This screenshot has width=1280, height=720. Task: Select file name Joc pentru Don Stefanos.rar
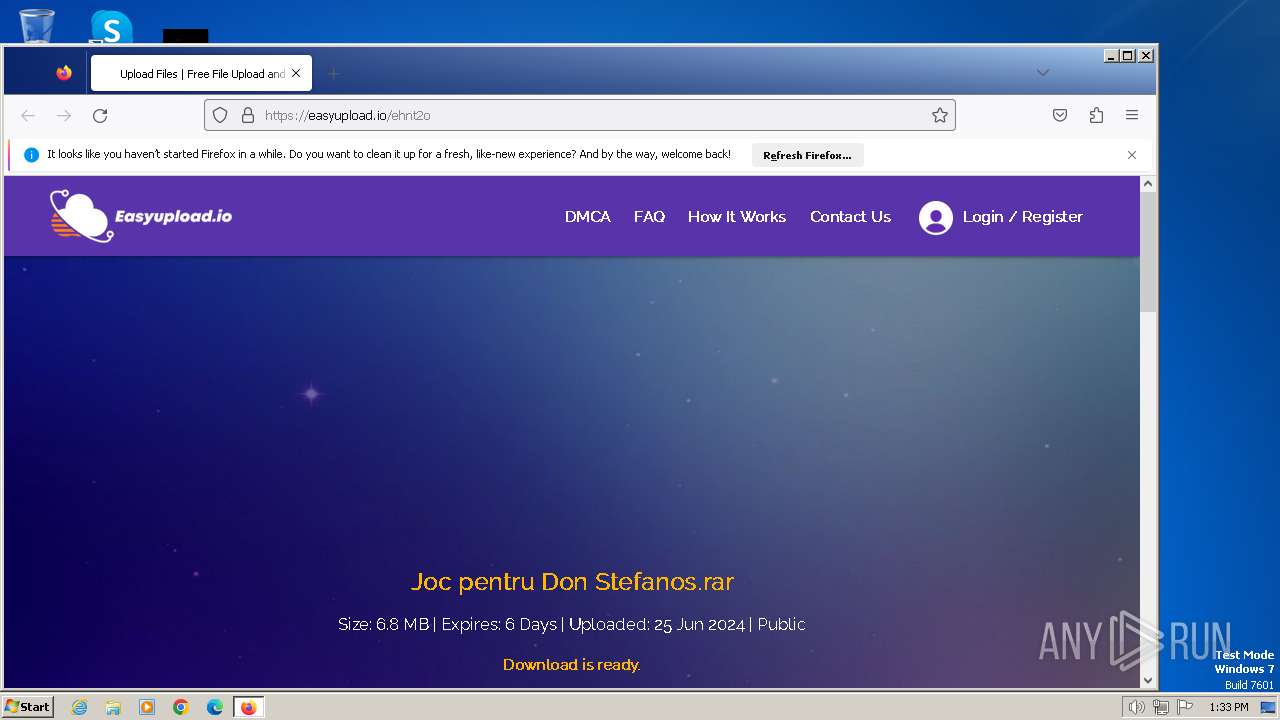tap(572, 581)
